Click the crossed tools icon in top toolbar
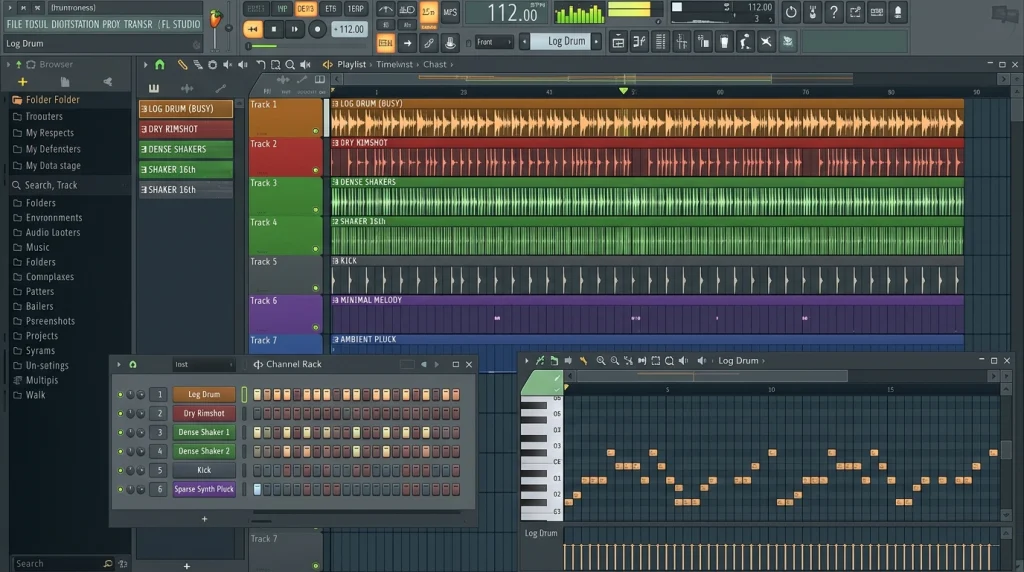The height and width of the screenshot is (572, 1024). click(766, 42)
